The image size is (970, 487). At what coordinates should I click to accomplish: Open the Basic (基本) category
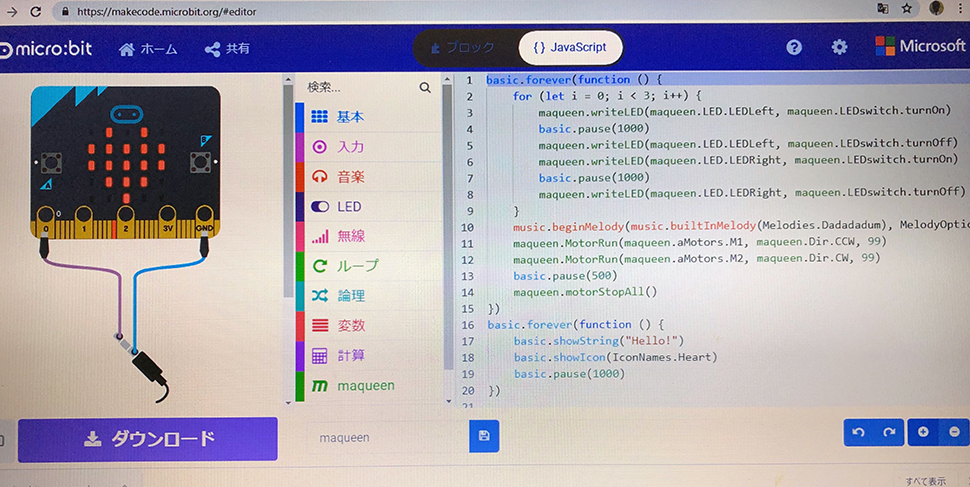(368, 117)
